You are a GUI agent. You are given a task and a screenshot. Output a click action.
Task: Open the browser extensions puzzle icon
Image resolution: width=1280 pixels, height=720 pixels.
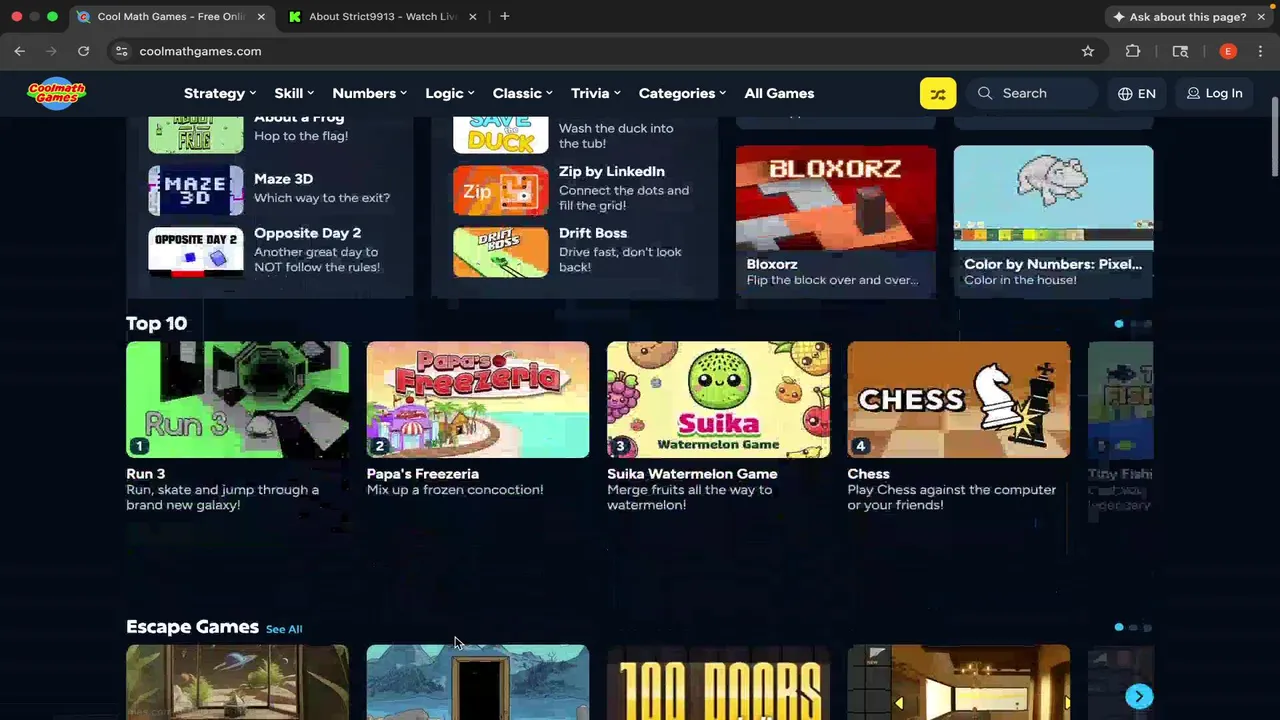(1133, 51)
